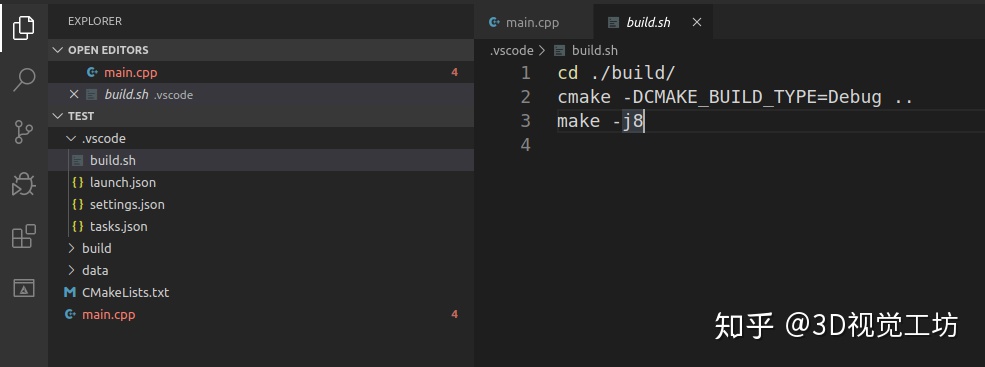Open the Extensions view
Screen dimensions: 985x367
(x=24, y=236)
